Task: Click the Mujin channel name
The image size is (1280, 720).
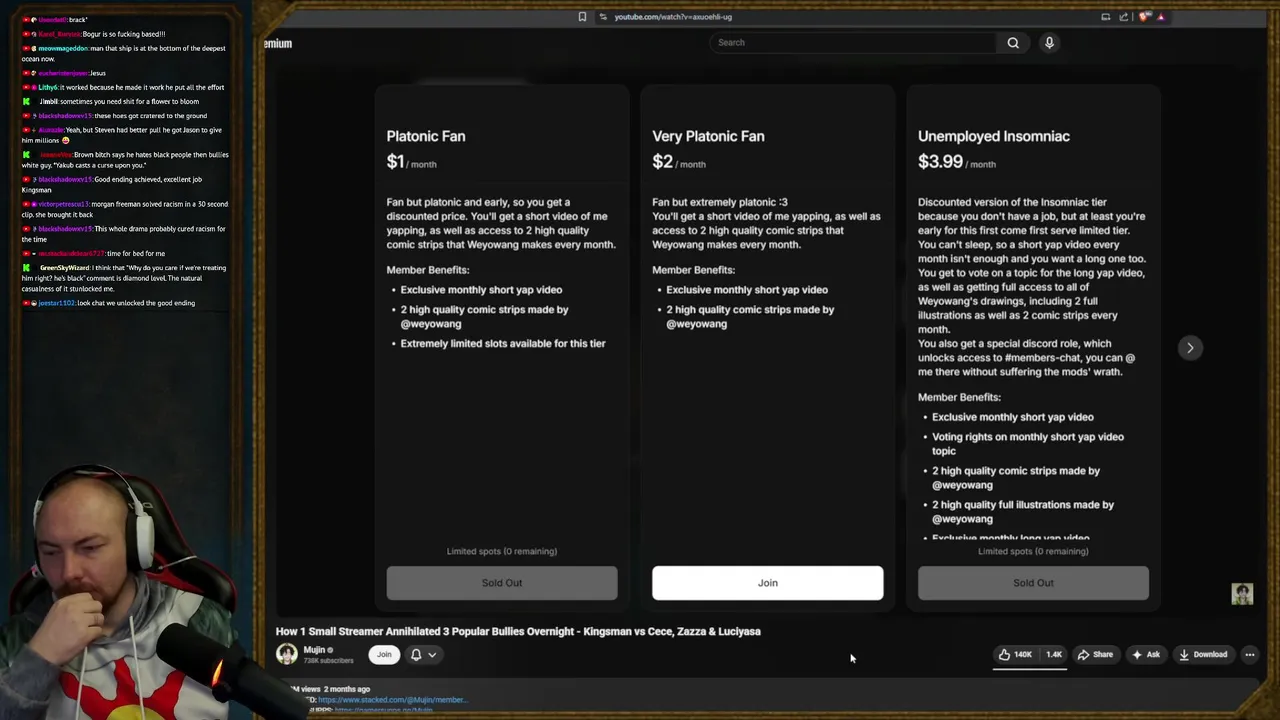Action: (314, 650)
